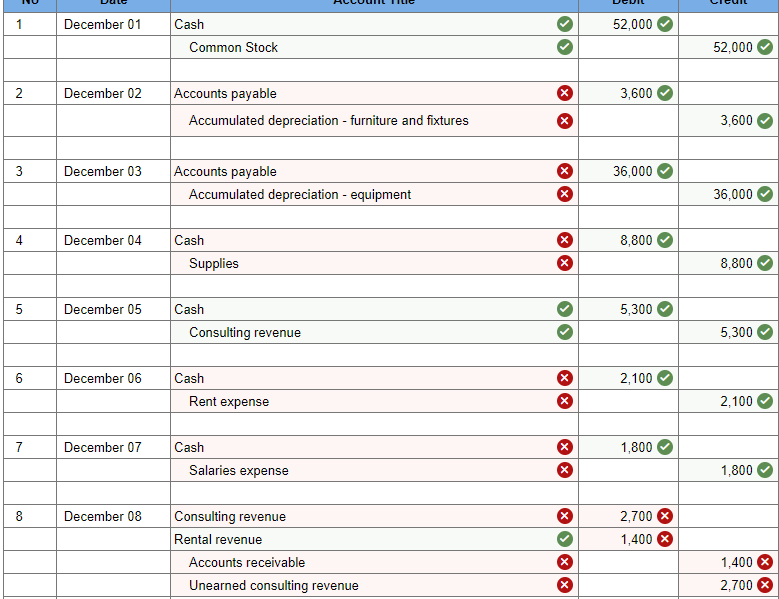The height and width of the screenshot is (599, 779).
Task: Click the December 05 date cell
Action: pos(113,309)
